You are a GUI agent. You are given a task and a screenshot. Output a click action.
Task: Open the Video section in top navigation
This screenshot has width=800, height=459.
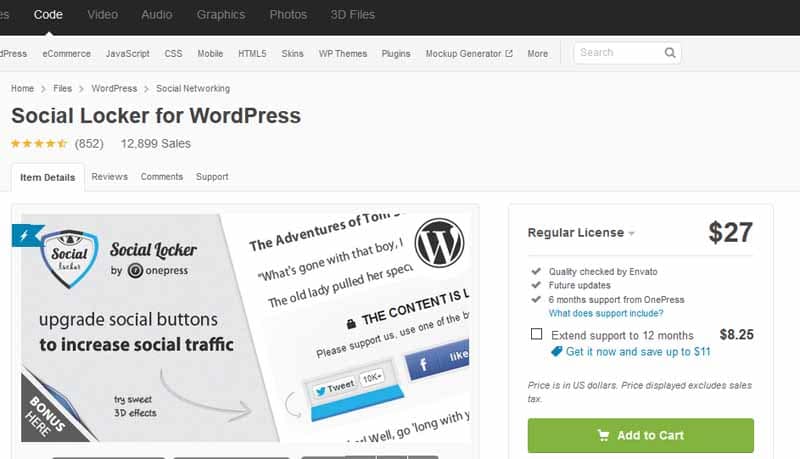coord(103,15)
